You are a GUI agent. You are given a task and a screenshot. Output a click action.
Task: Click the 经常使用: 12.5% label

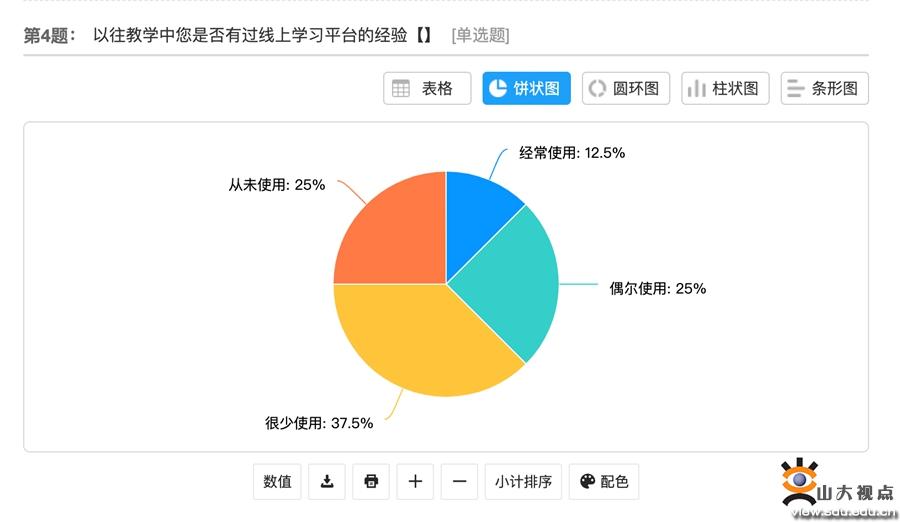[572, 153]
